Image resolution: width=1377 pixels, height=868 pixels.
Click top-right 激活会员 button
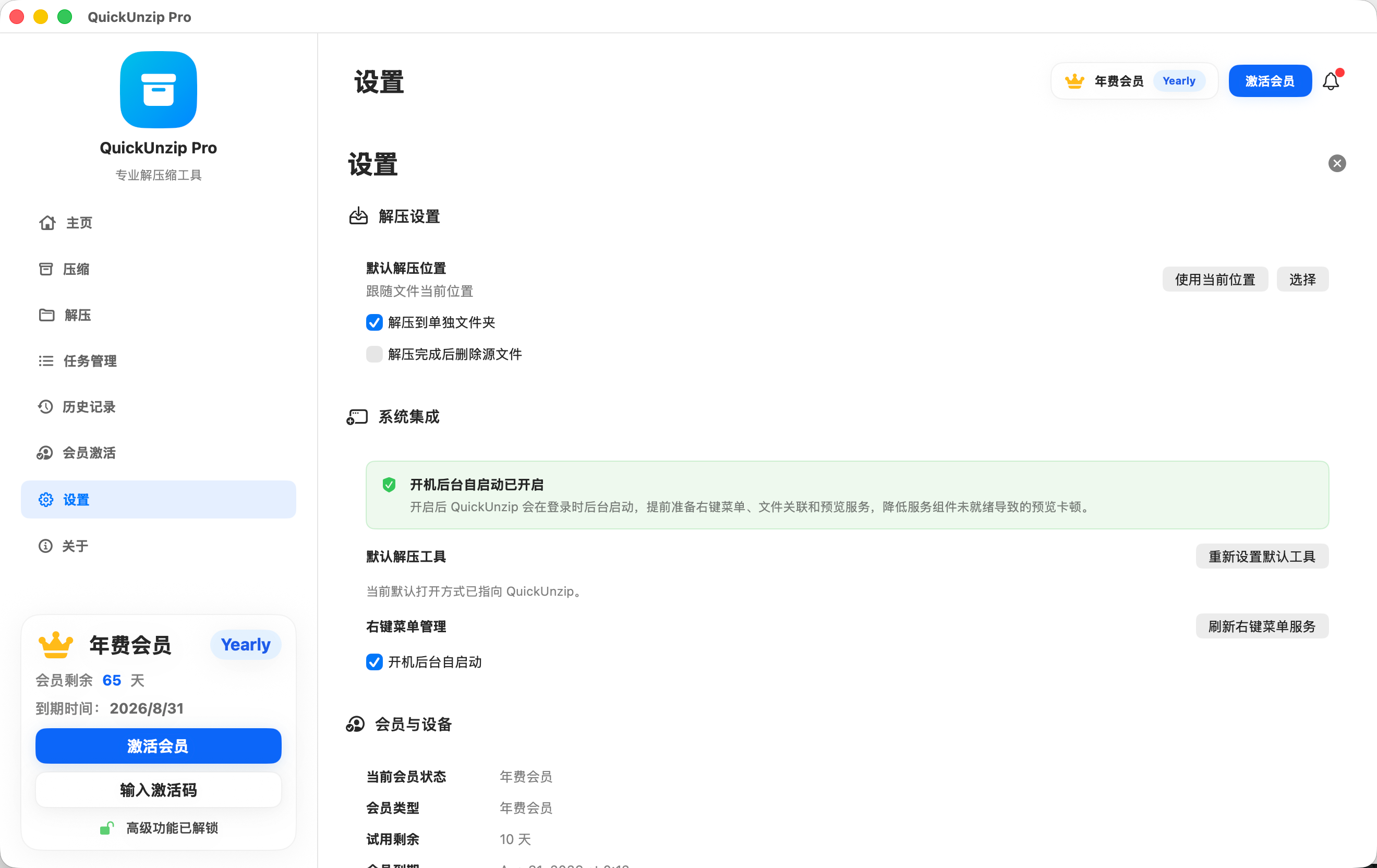[x=1270, y=81]
